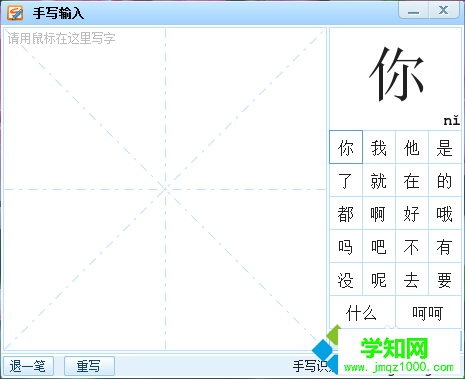This screenshot has height=379, width=465.
Task: Select candidate character 去
Action: [412, 279]
